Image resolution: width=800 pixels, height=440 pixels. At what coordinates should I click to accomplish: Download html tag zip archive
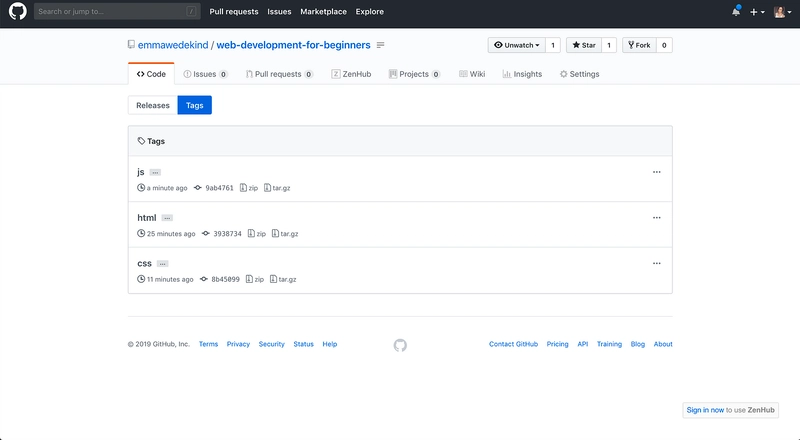point(257,234)
